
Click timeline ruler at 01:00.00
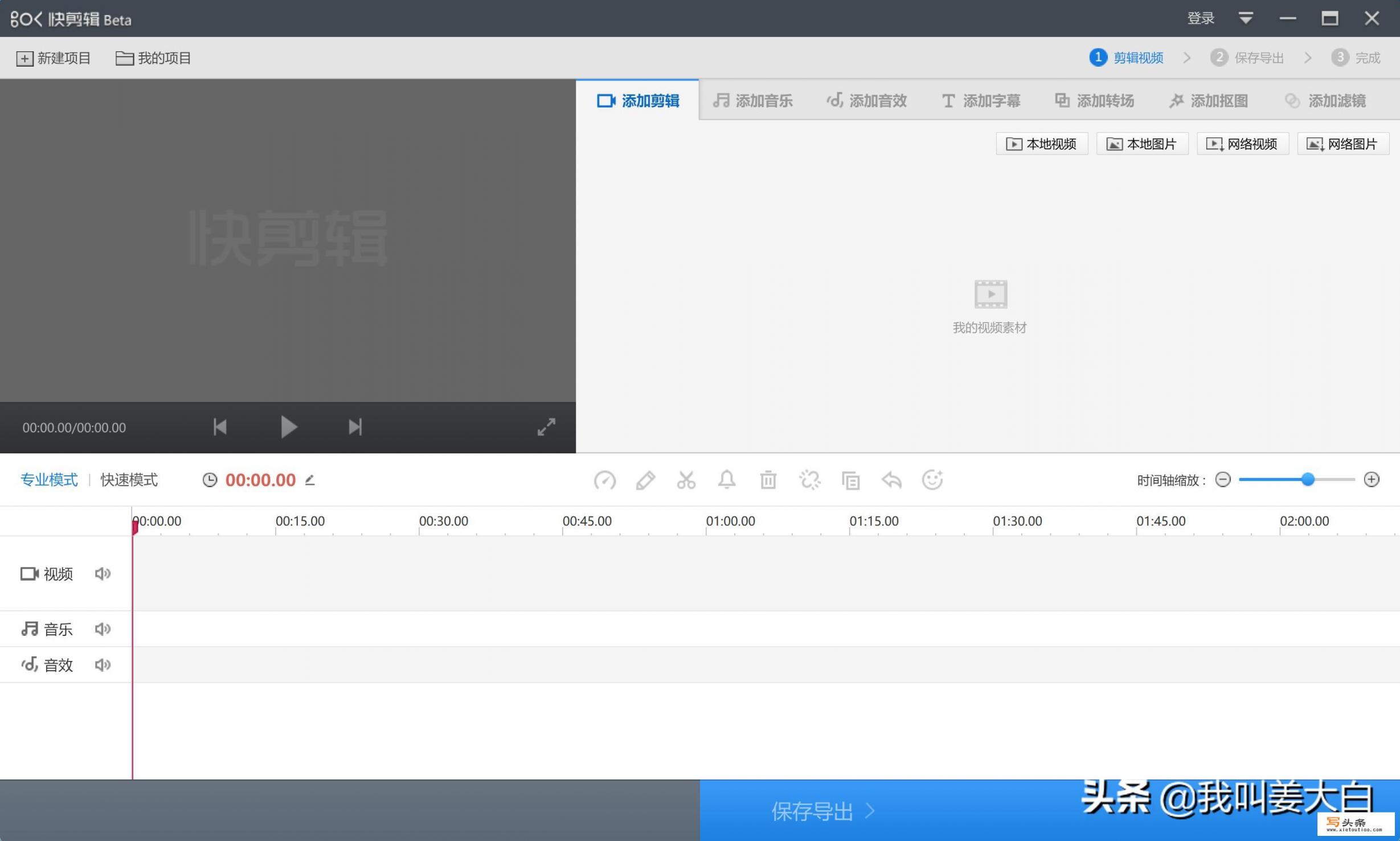point(730,521)
